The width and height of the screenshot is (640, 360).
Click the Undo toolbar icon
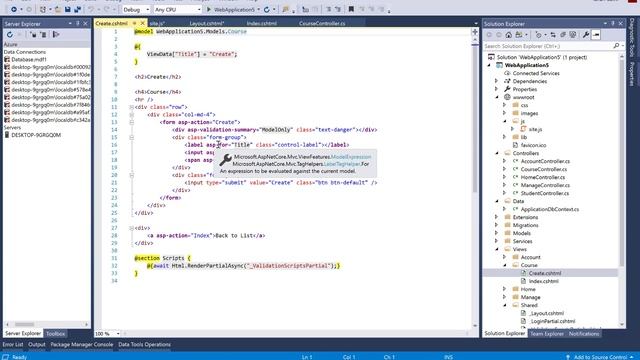pyautogui.click(x=91, y=9)
